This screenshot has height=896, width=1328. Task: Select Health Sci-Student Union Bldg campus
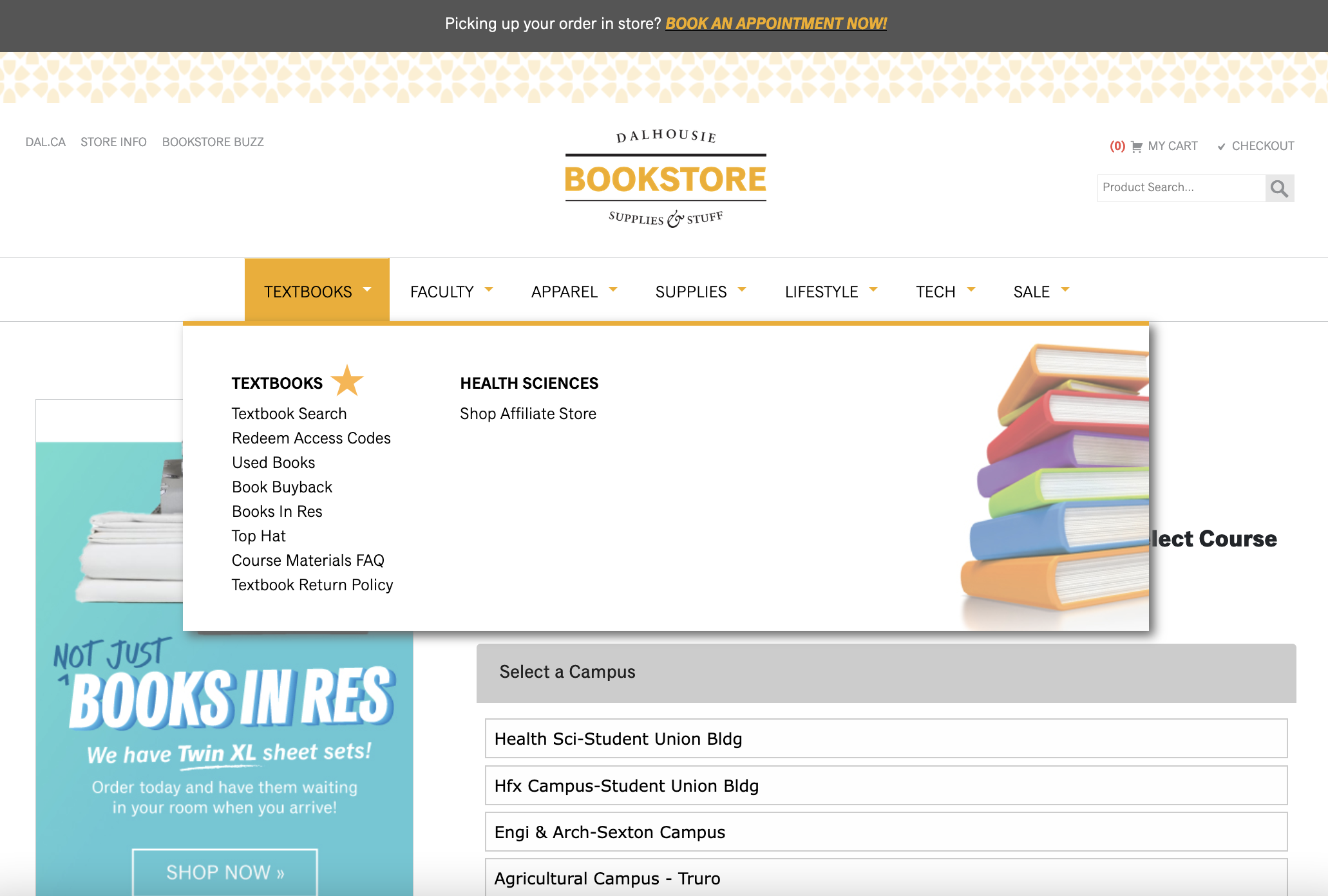886,739
